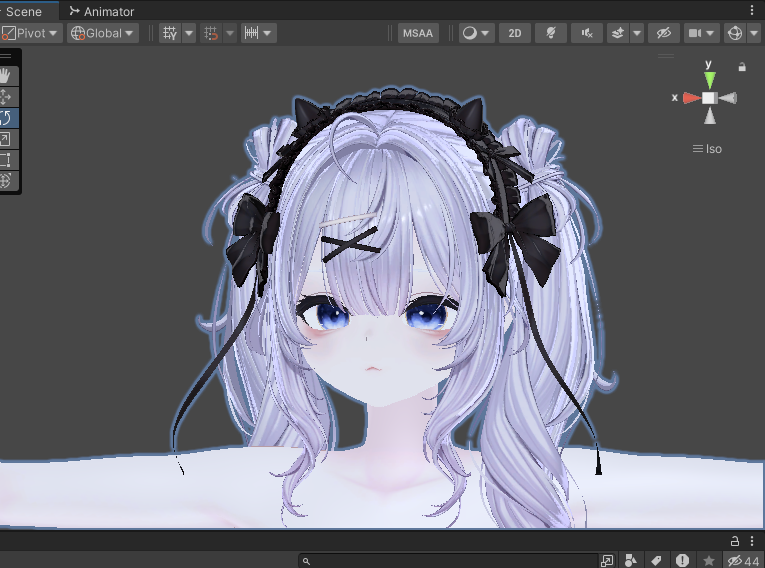Click the gray right-side gizmo cone
Screen dimensions: 765x568
point(728,98)
